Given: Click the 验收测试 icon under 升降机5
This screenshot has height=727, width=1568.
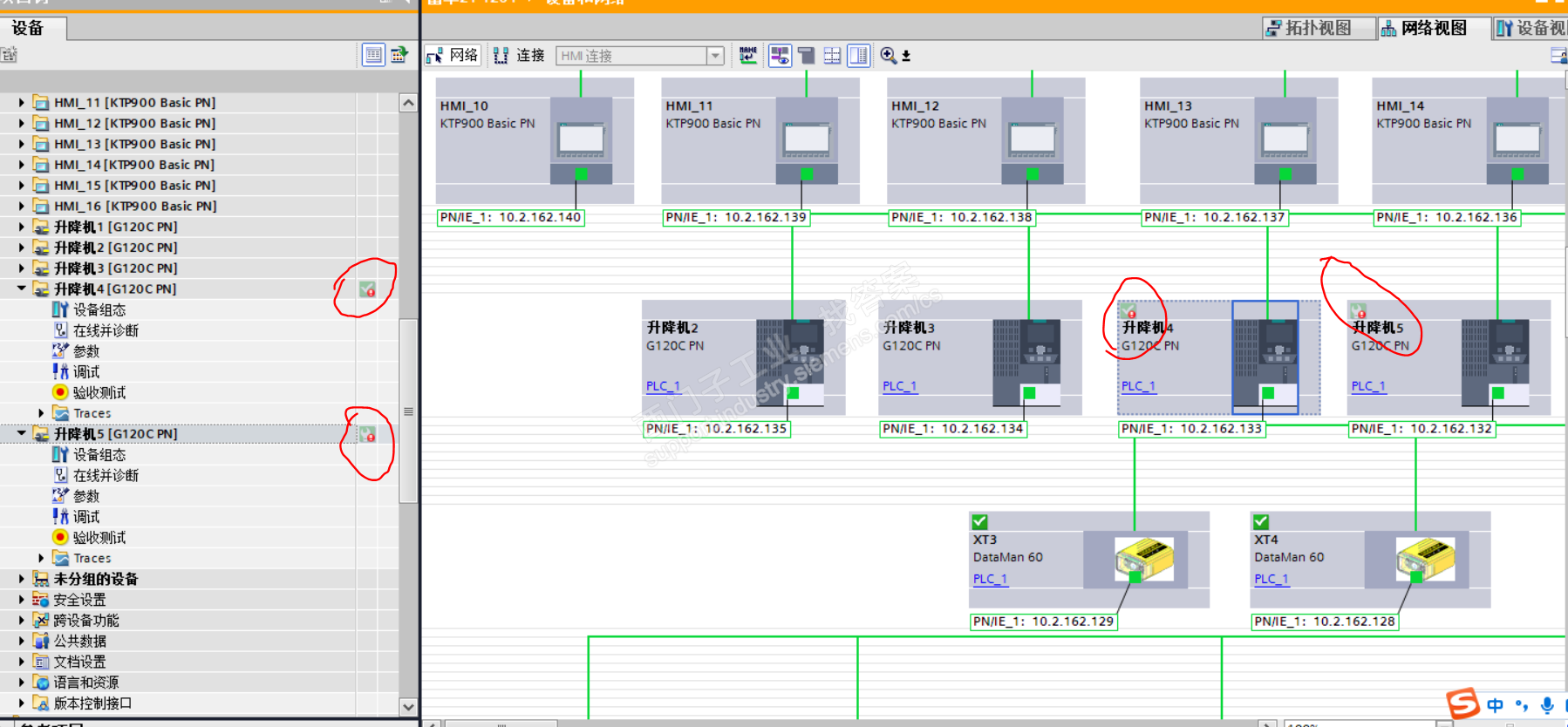Looking at the screenshot, I should tap(60, 537).
